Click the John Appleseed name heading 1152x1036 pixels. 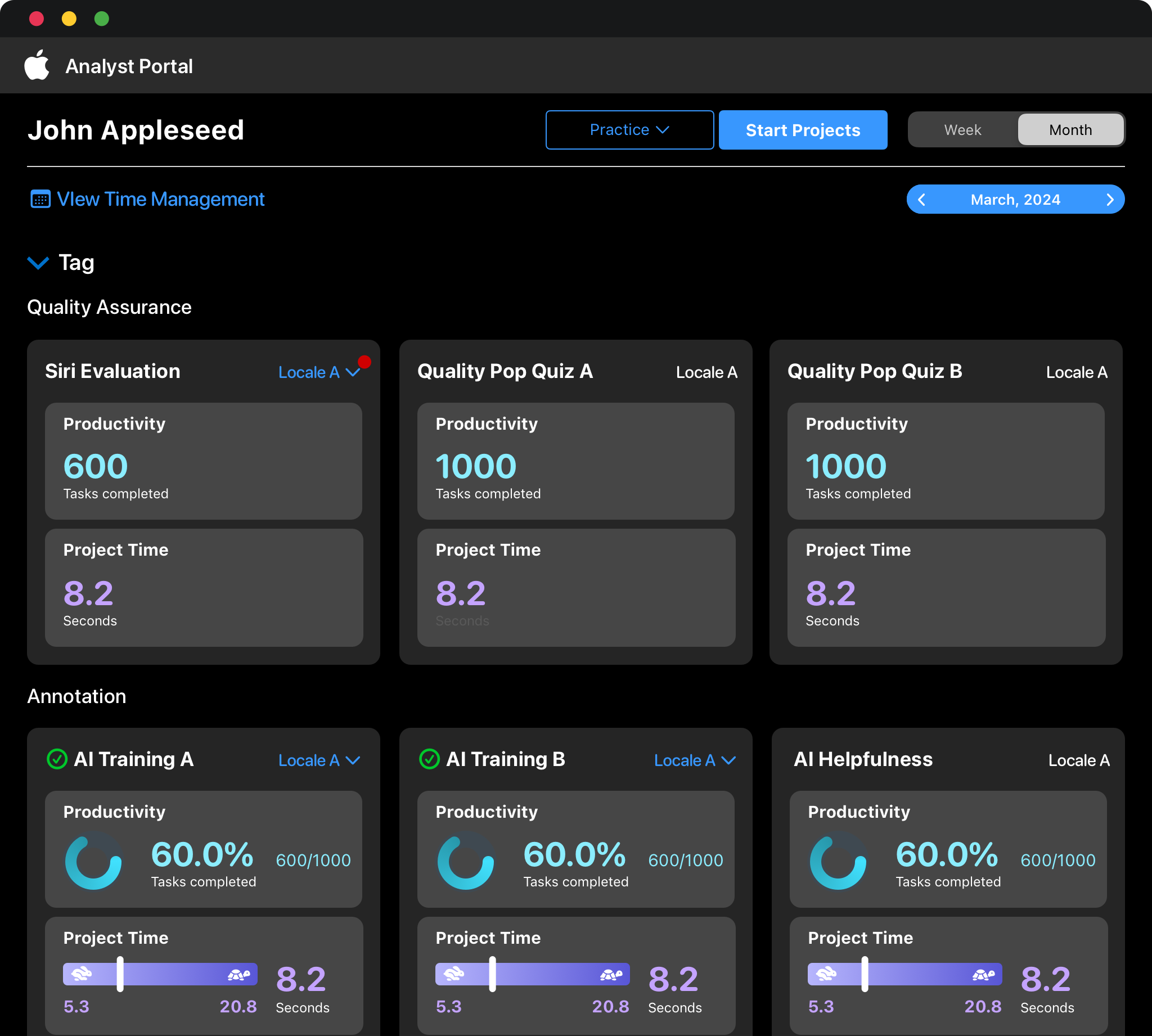pyautogui.click(x=136, y=130)
